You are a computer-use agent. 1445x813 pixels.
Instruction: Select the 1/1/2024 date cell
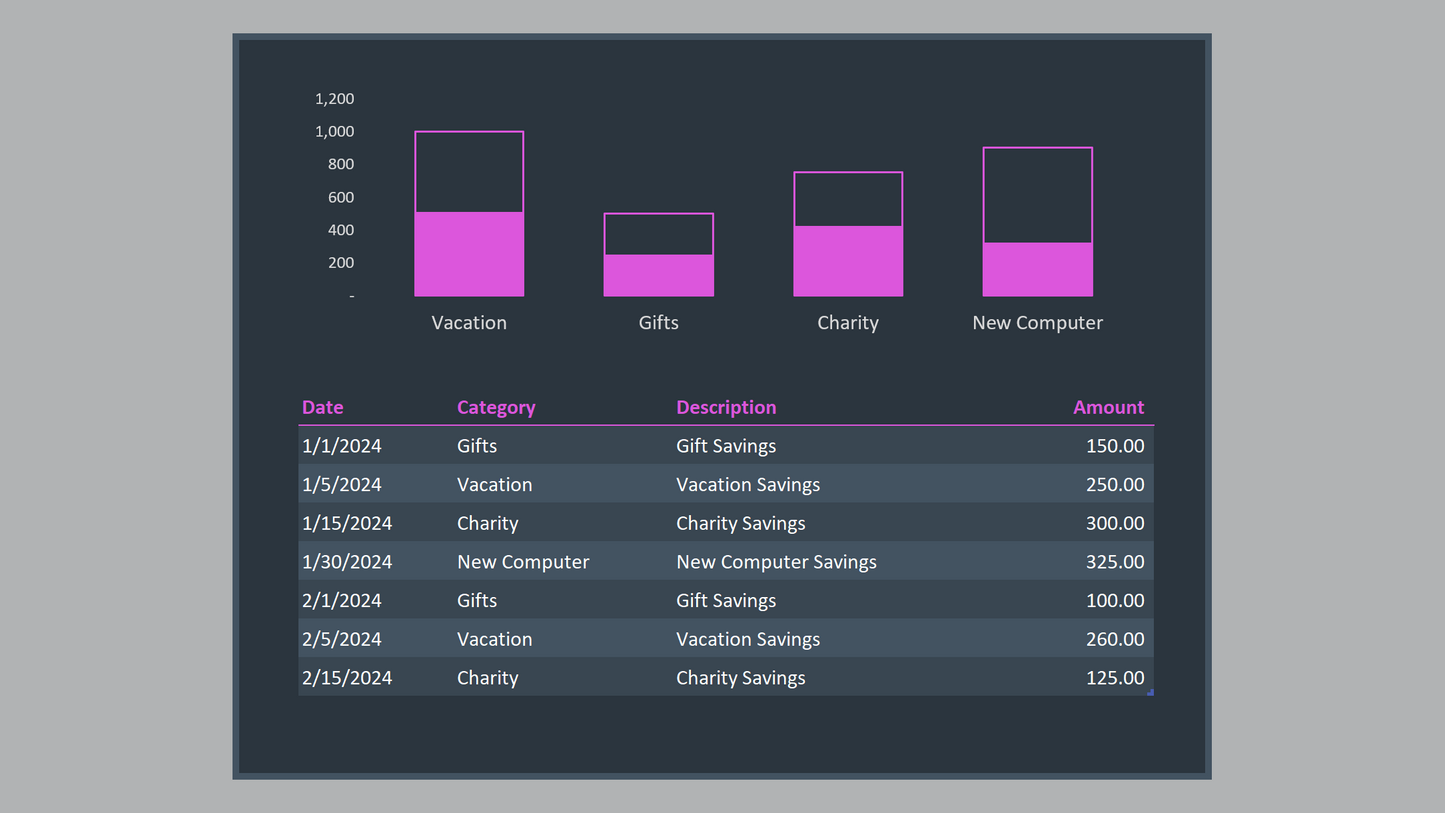coord(342,446)
